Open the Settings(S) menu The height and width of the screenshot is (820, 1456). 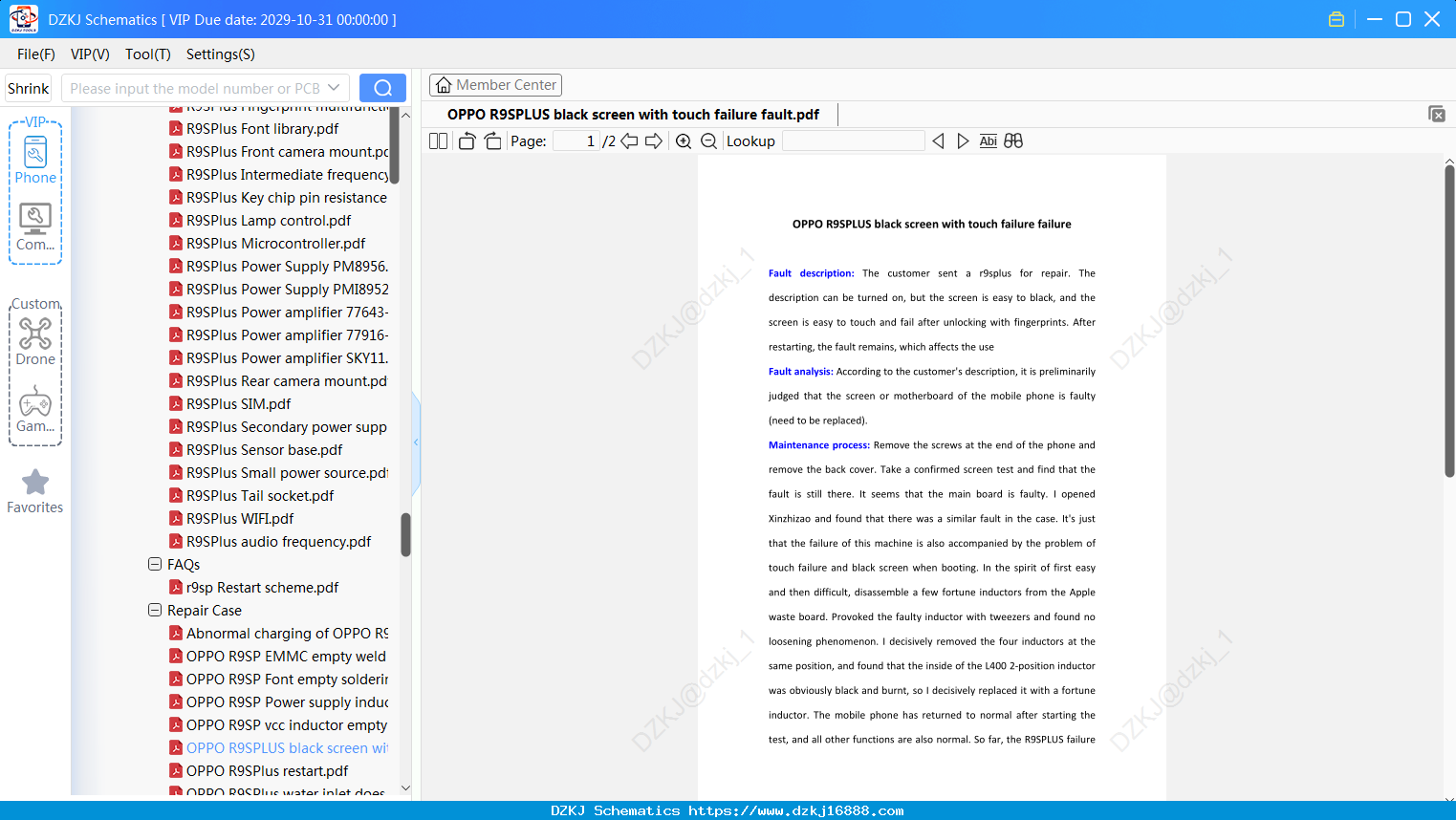[x=221, y=54]
